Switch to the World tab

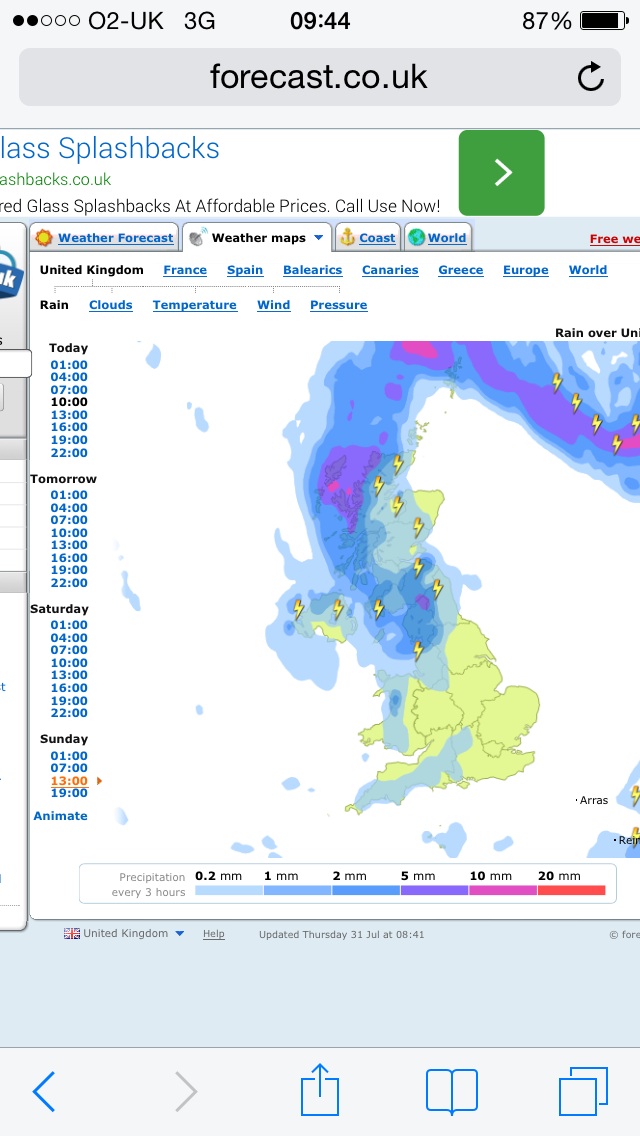pos(446,238)
